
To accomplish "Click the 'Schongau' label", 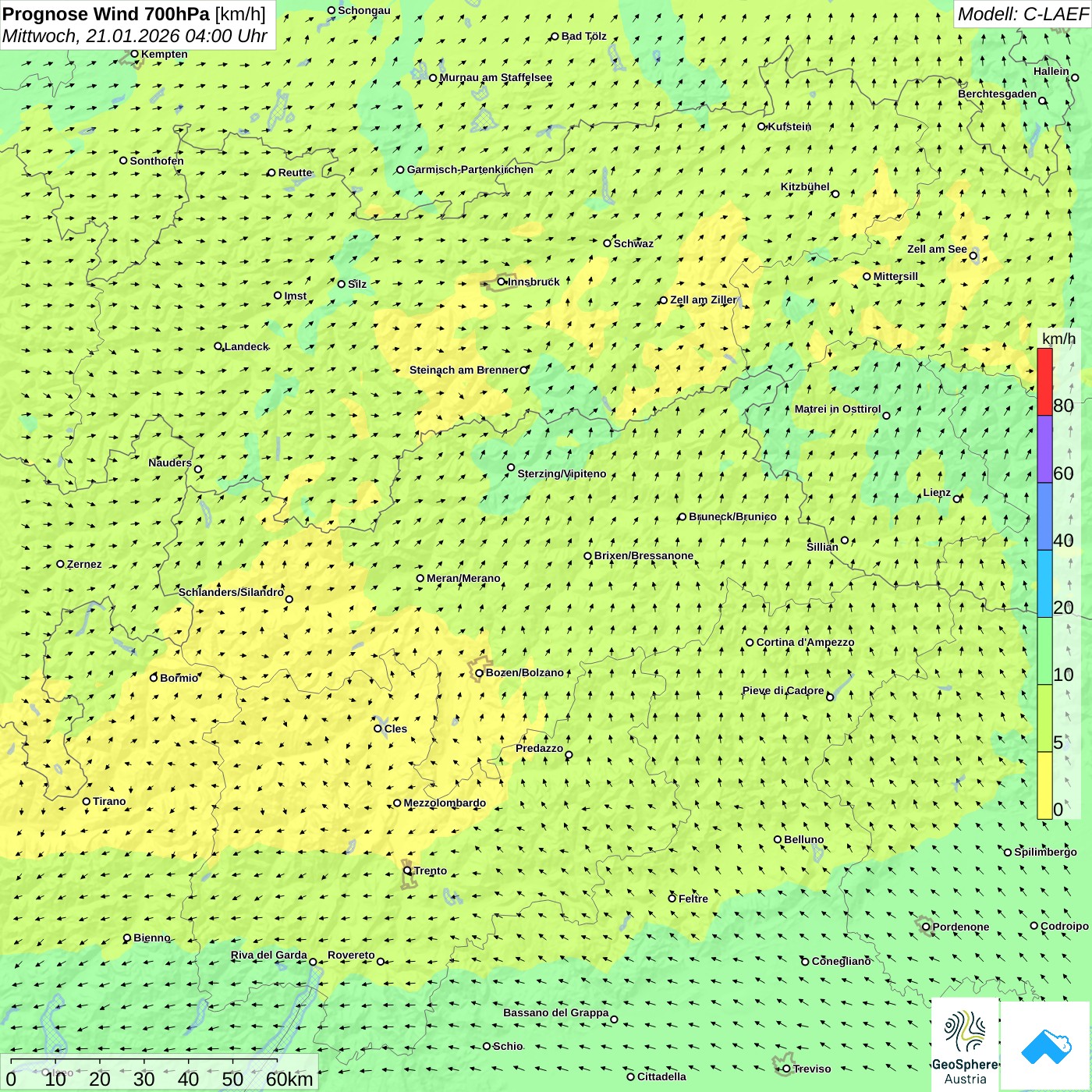I will click(x=363, y=10).
